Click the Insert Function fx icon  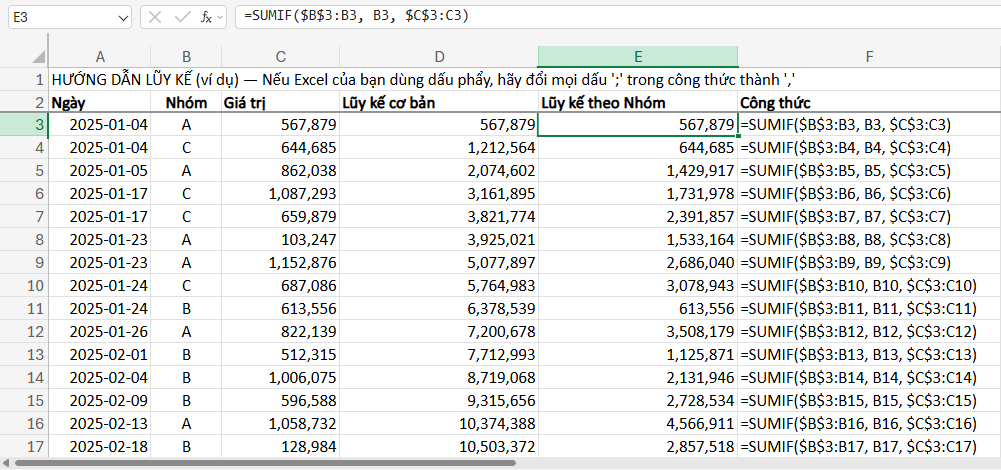(x=206, y=17)
